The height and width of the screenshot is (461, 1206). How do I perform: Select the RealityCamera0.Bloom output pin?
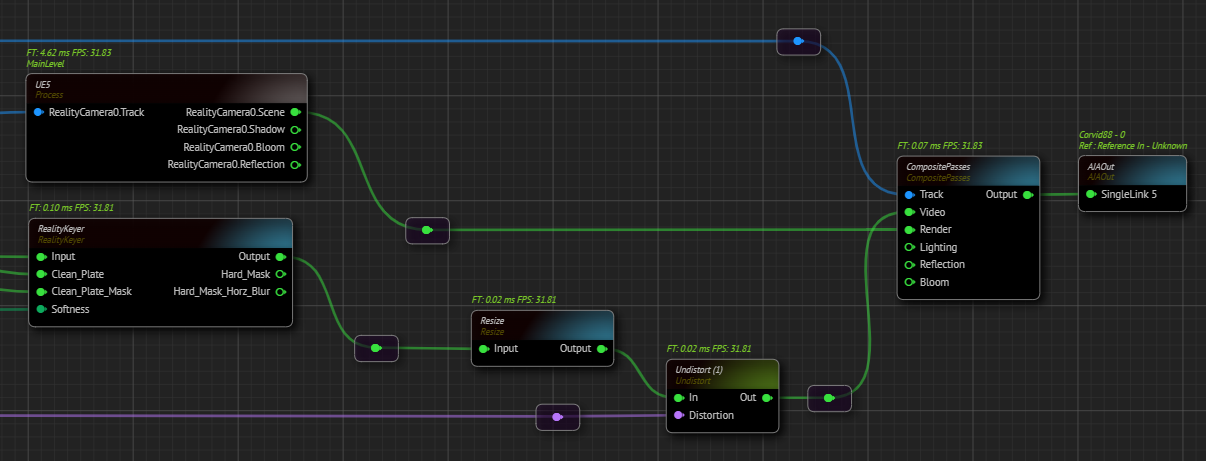click(x=295, y=147)
